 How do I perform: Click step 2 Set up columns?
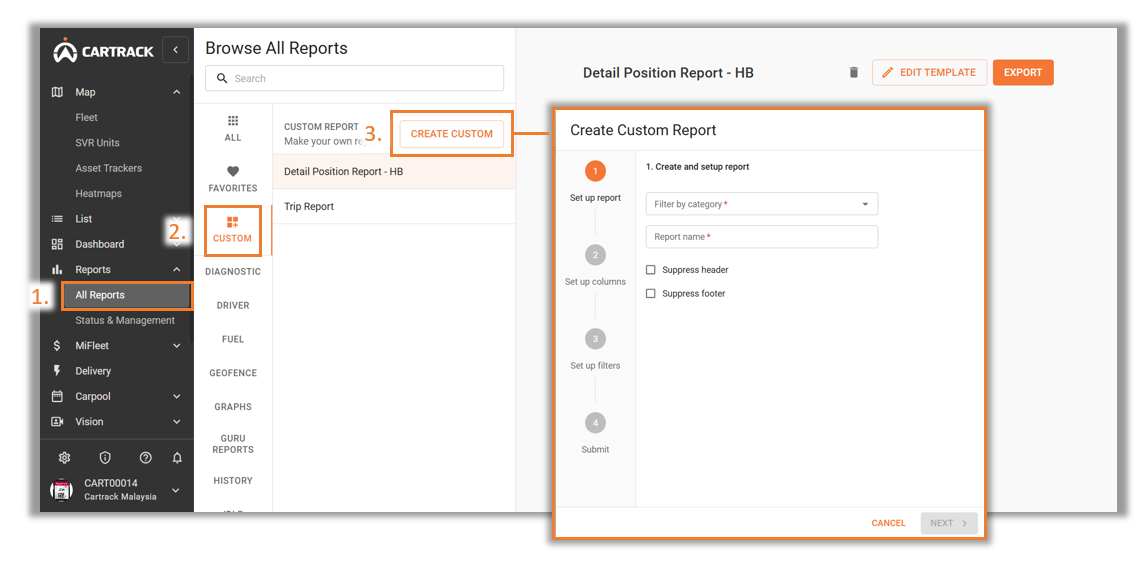click(595, 266)
